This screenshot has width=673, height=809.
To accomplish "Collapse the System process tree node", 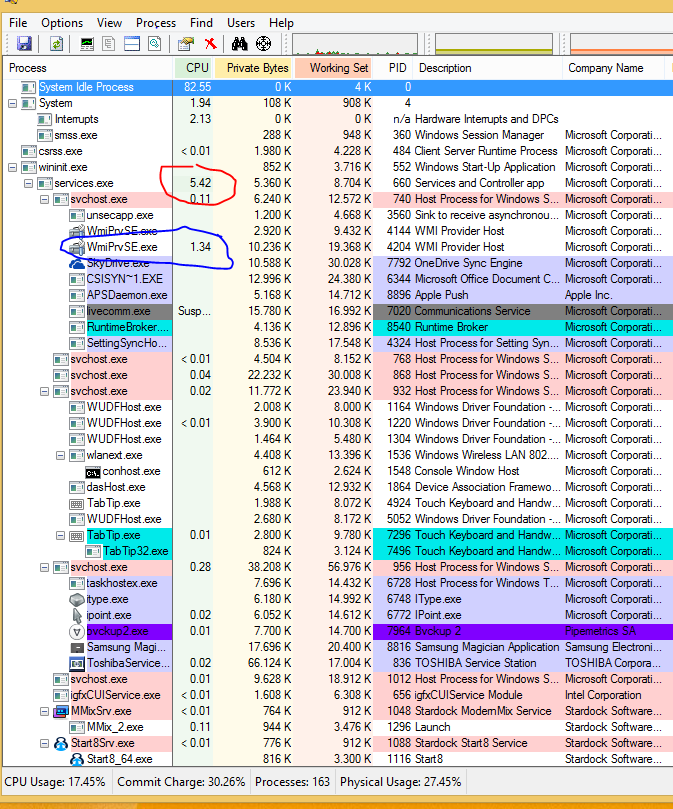I will [x=12, y=103].
